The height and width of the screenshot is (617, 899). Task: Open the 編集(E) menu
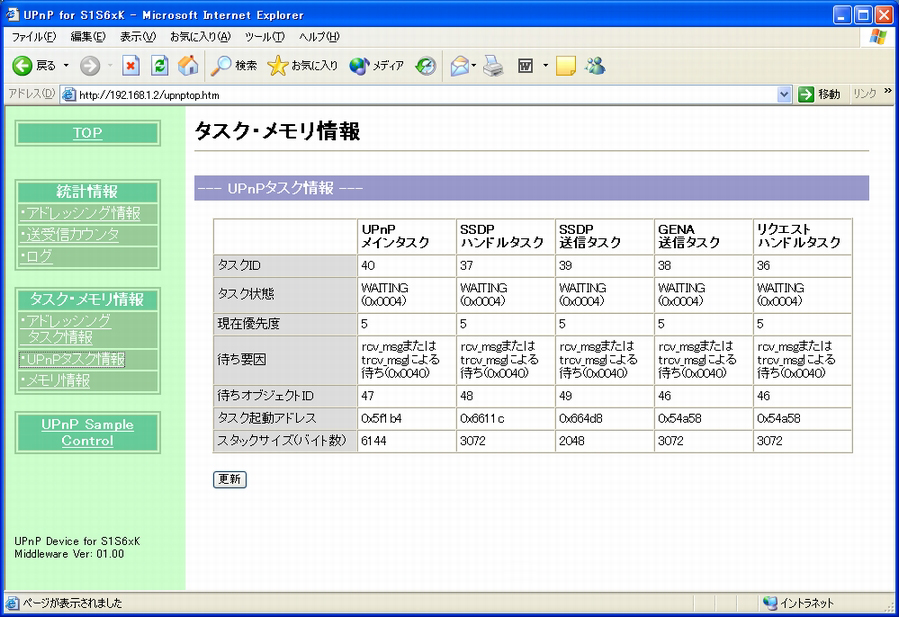pyautogui.click(x=88, y=37)
